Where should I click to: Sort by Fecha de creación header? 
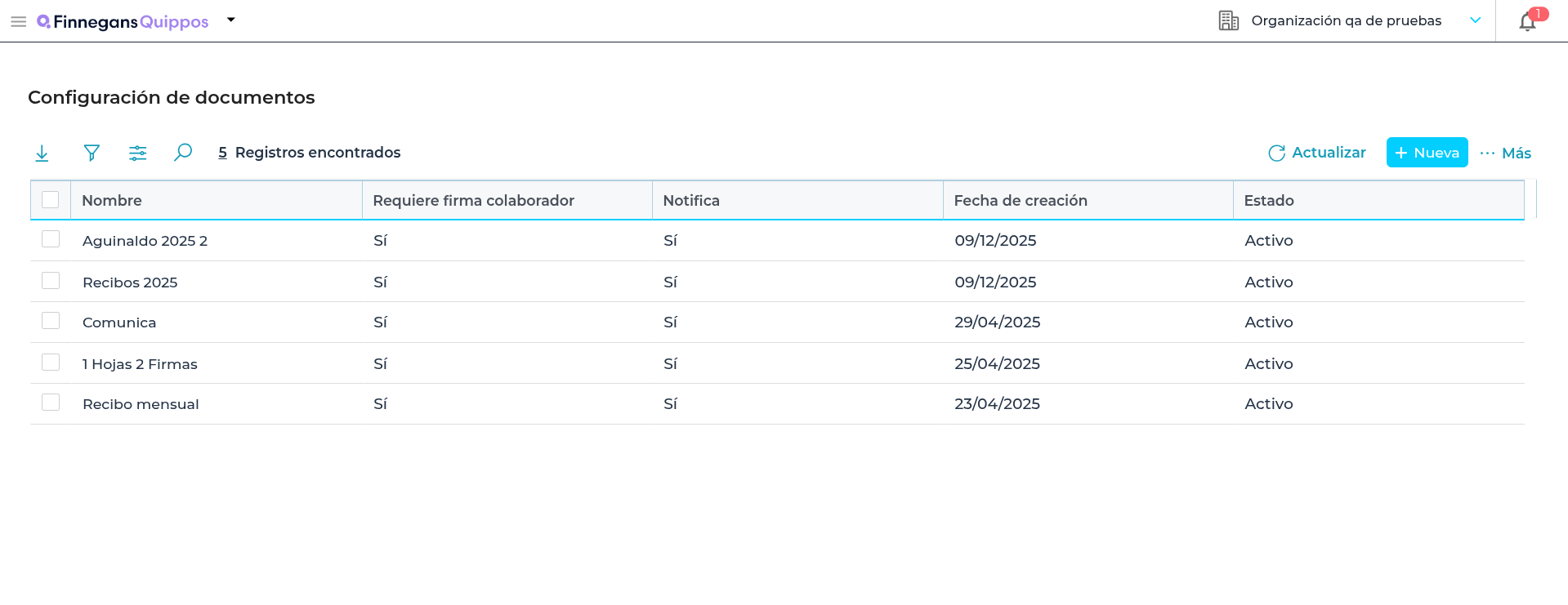click(x=1020, y=201)
